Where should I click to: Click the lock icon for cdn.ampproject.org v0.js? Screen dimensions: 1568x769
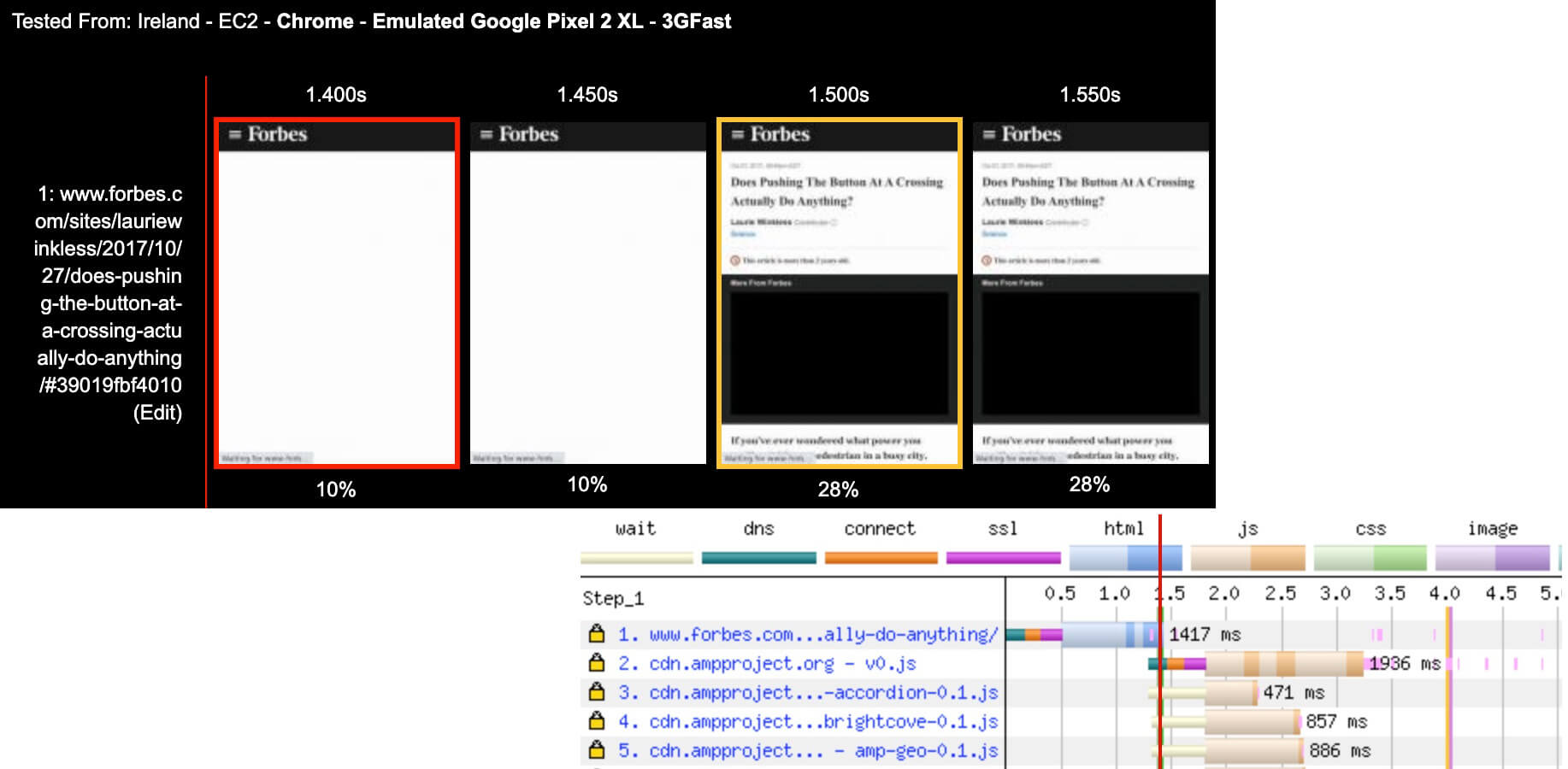click(x=597, y=663)
